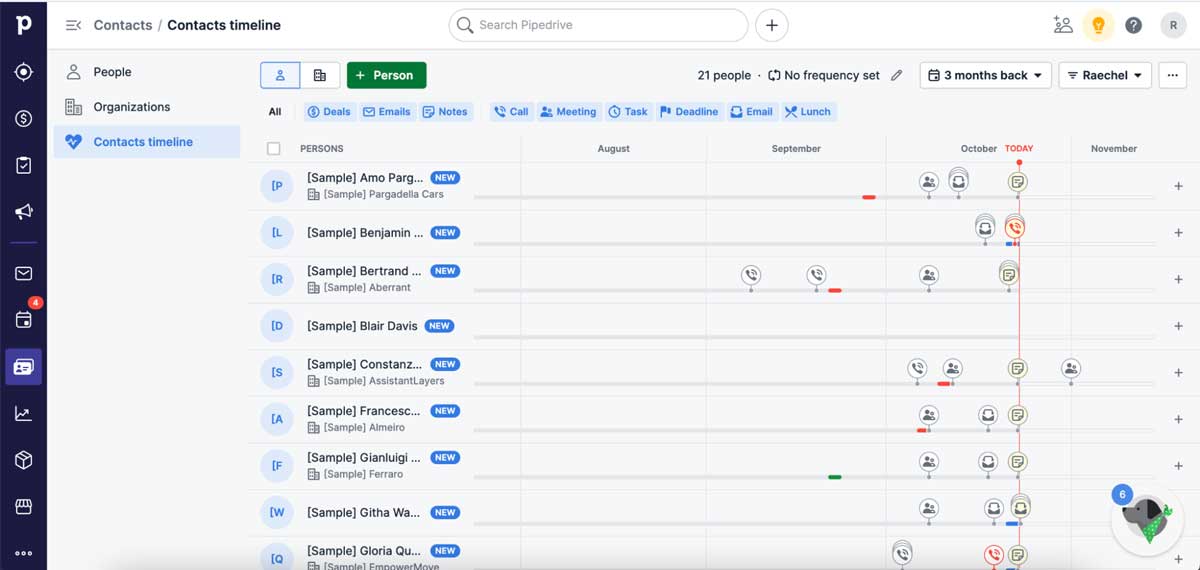Open Activities calendar icon with badge 4
This screenshot has height=570, width=1200.
23,319
